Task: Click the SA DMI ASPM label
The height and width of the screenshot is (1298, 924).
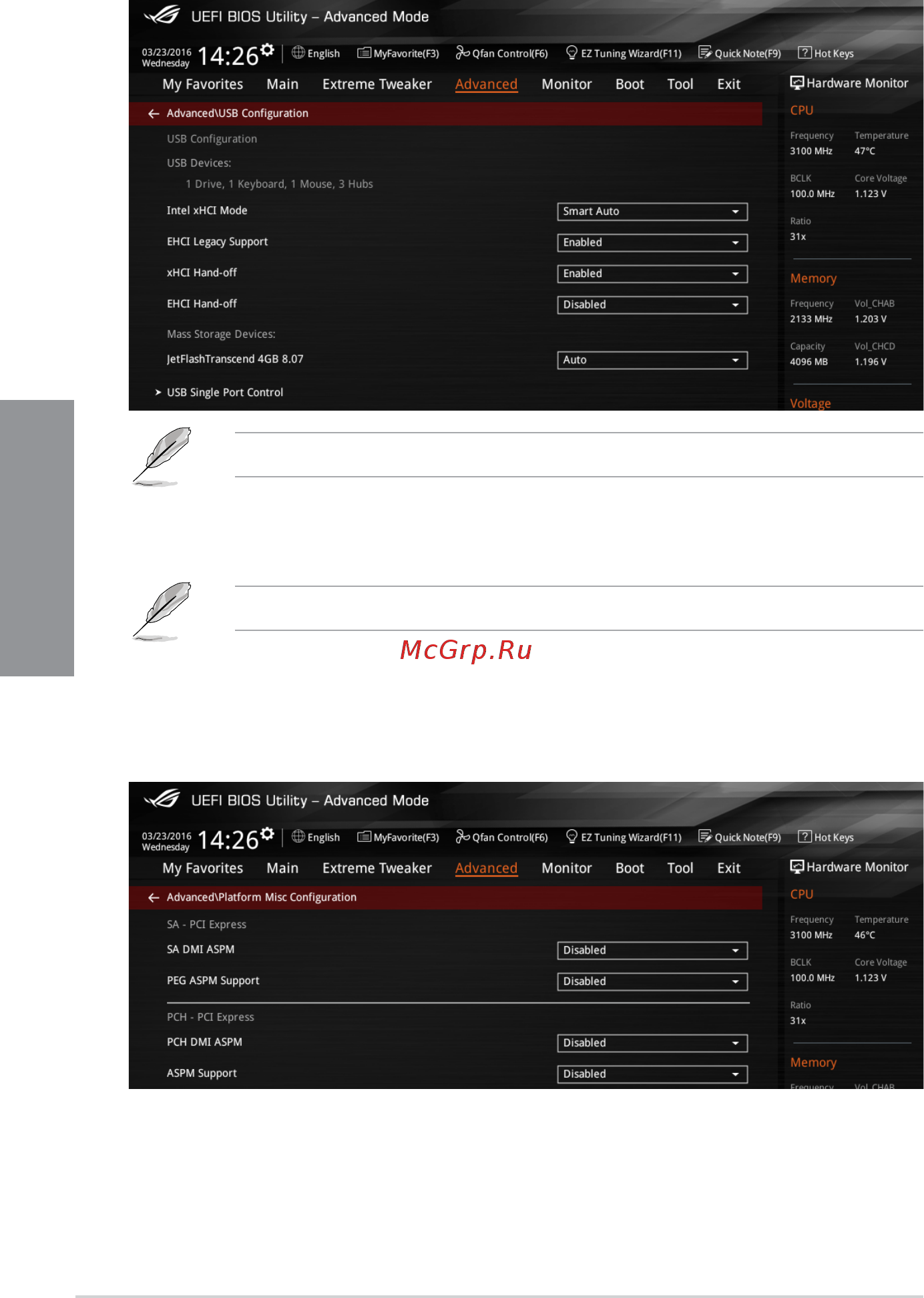Action: tap(200, 949)
